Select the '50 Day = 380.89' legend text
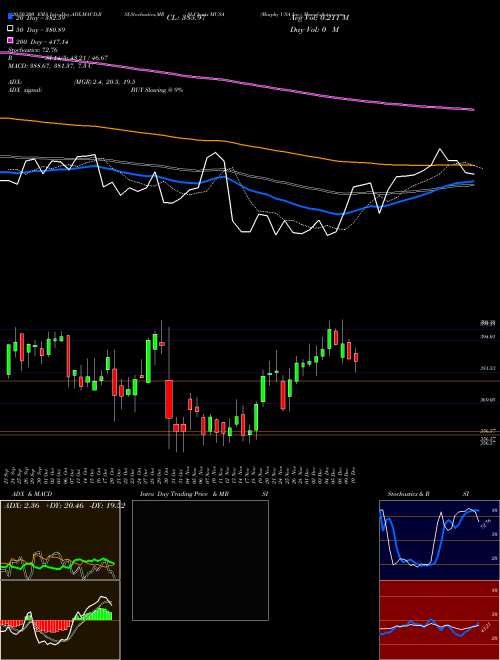 tap(40, 30)
